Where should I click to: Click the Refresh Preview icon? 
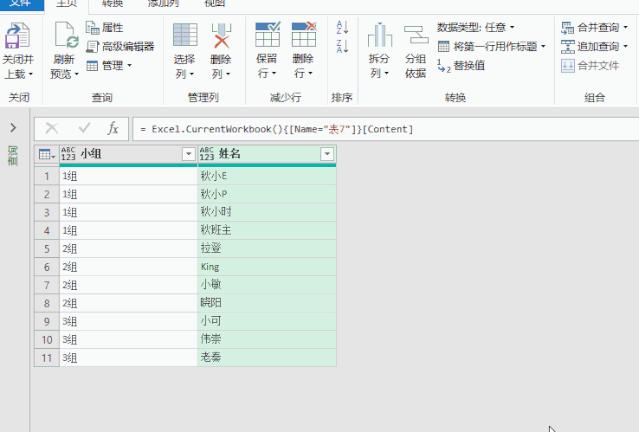(x=66, y=36)
